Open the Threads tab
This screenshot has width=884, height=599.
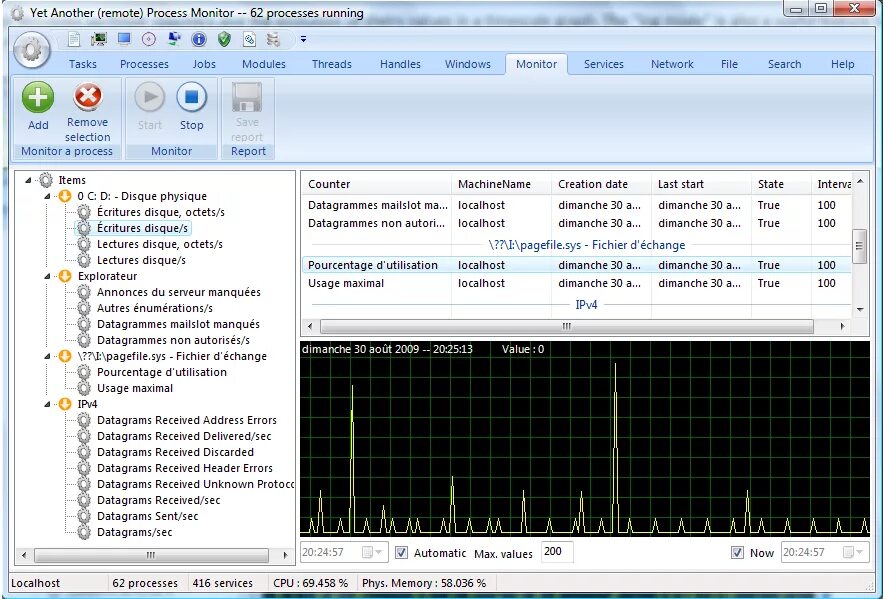point(332,64)
